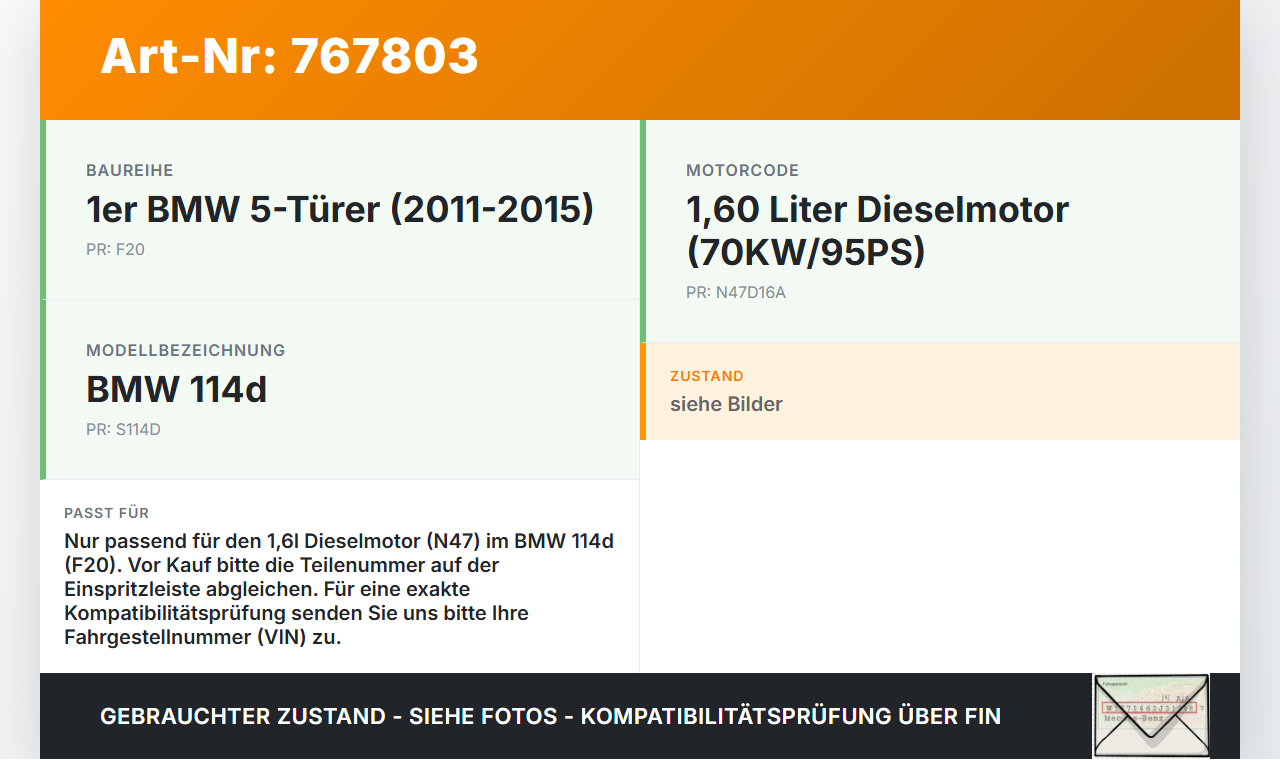Select the 'BMW 114d' model name
The image size is (1280, 760).
[x=177, y=389]
